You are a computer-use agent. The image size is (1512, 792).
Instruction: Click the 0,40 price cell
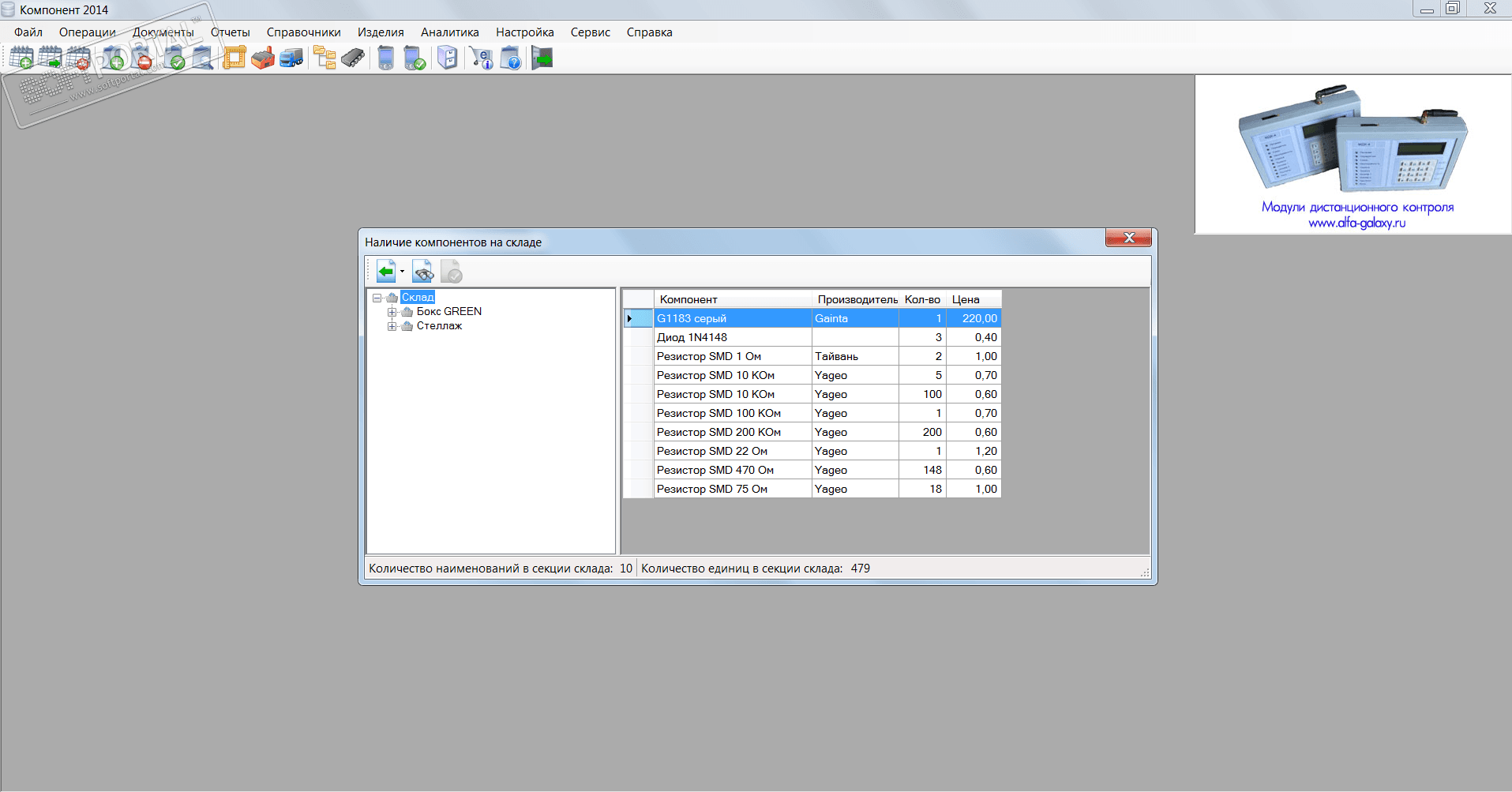click(x=974, y=337)
